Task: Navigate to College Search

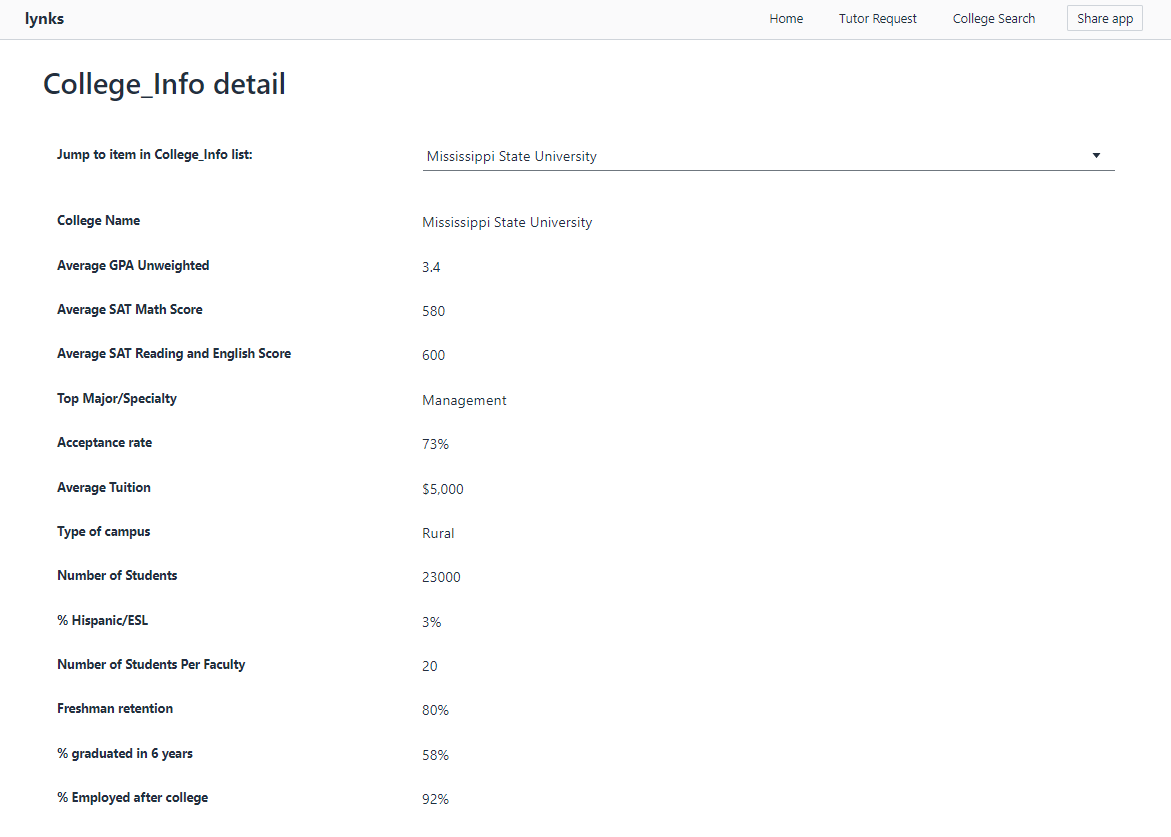Action: tap(993, 19)
